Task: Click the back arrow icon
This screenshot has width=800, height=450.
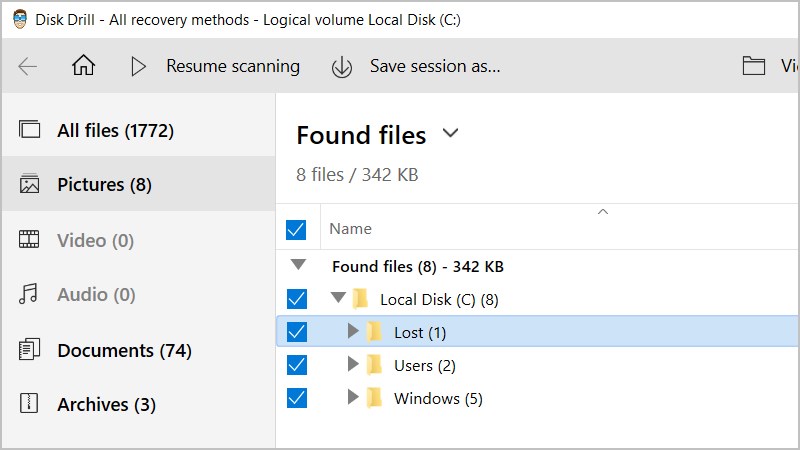Action: pos(28,66)
